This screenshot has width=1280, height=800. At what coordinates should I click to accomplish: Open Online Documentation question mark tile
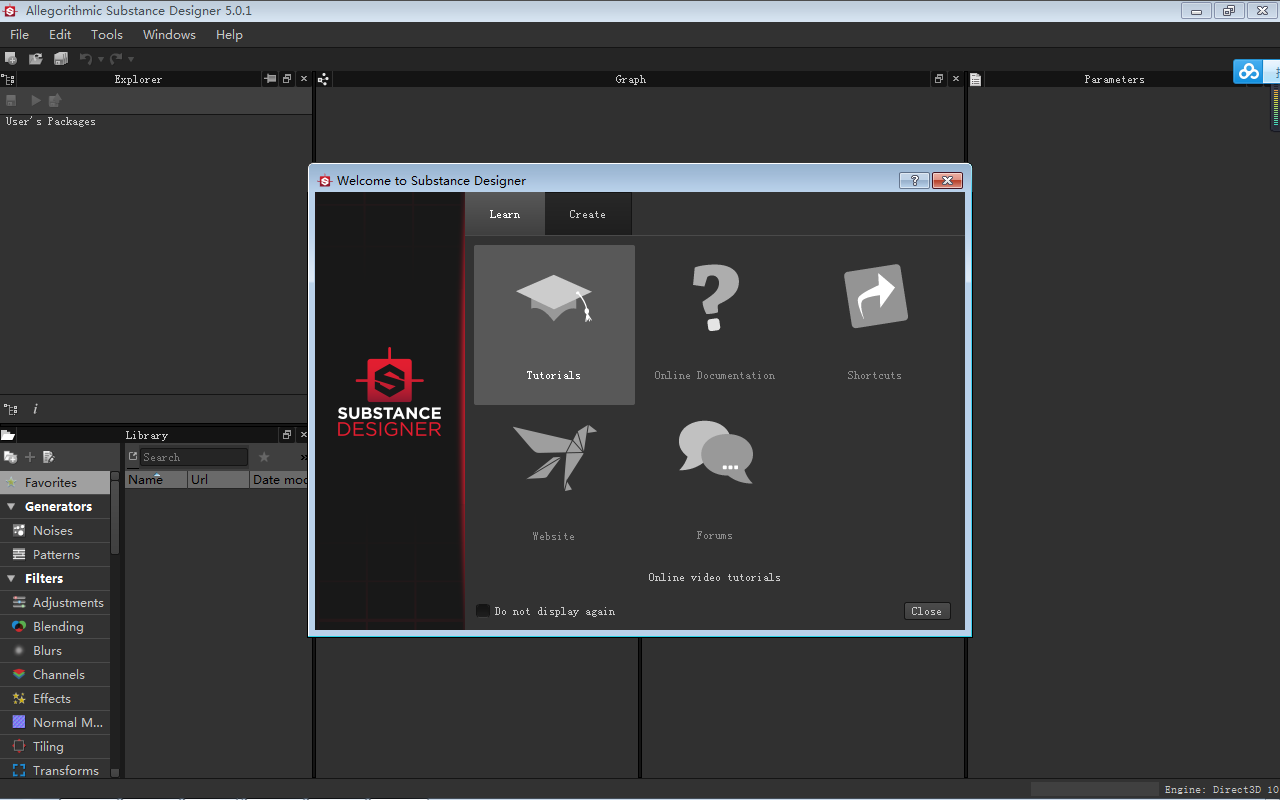pyautogui.click(x=715, y=325)
